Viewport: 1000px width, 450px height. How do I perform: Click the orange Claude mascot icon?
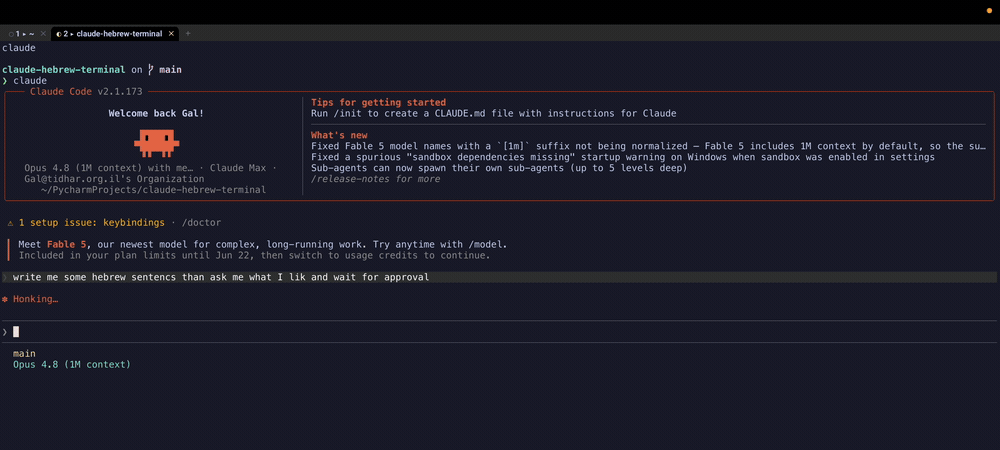click(x=156, y=143)
